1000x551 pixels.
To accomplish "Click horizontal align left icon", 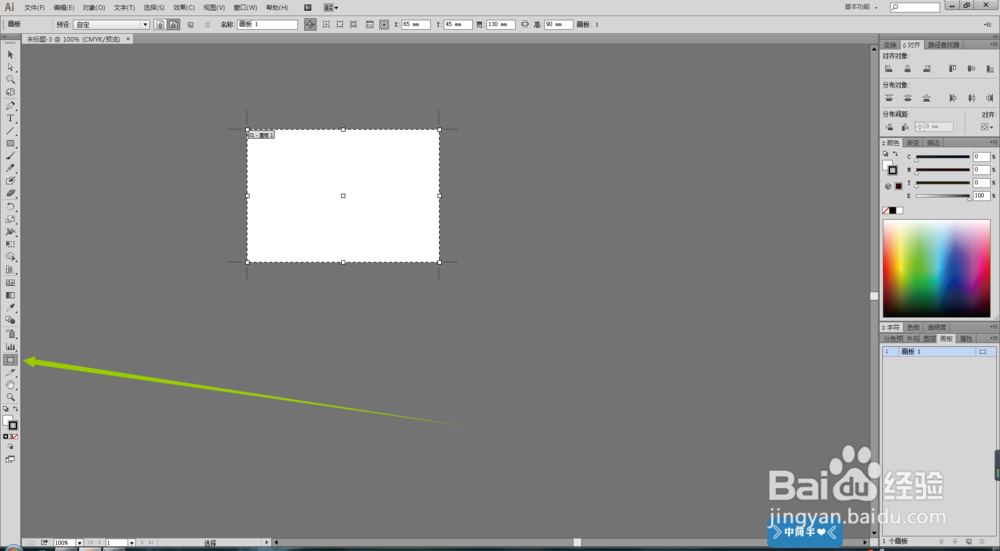I will click(x=888, y=69).
